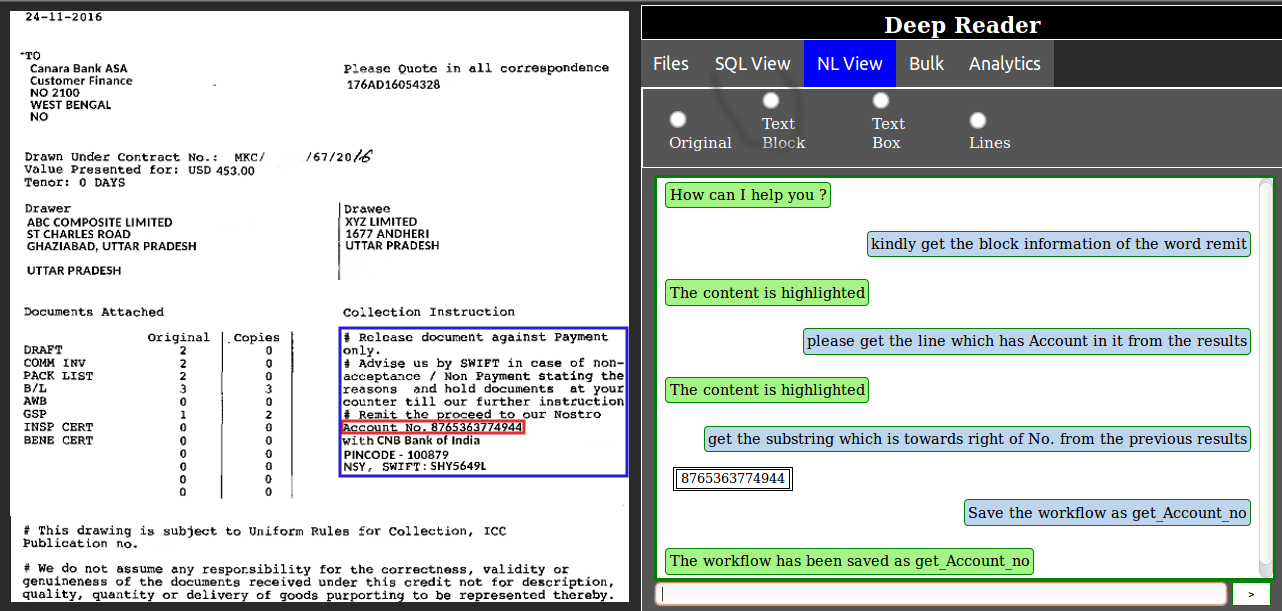Click the chat panel vertical scrollbar

(x=1265, y=377)
